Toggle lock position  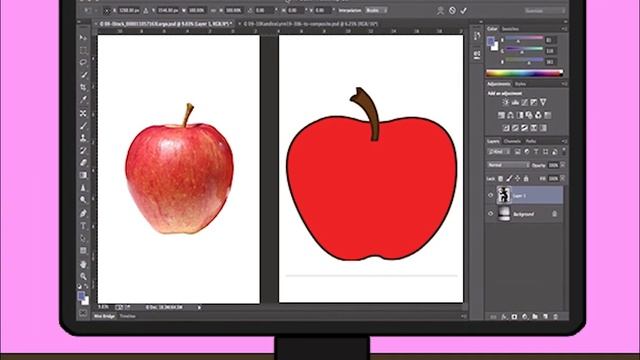coord(518,178)
